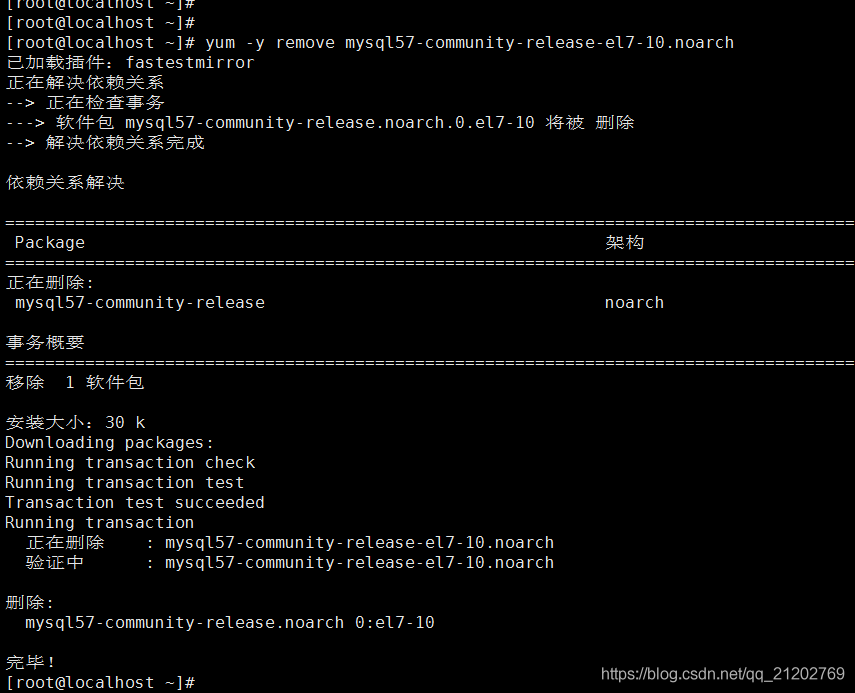Image resolution: width=855 pixels, height=693 pixels.
Task: Click the 'noarch' architecture cell
Action: pyautogui.click(x=635, y=303)
